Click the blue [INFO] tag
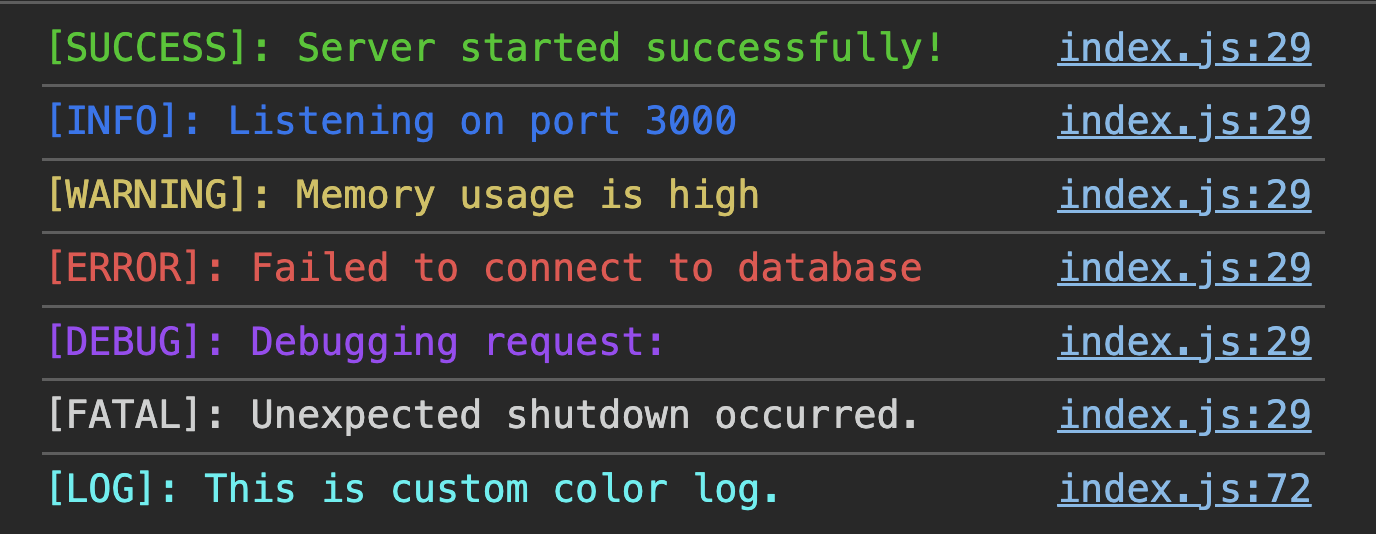Screen dimensions: 1376x534 click(x=113, y=121)
